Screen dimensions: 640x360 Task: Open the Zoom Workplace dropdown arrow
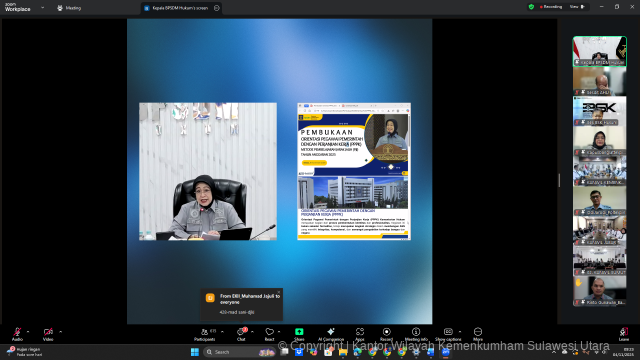click(42, 7)
